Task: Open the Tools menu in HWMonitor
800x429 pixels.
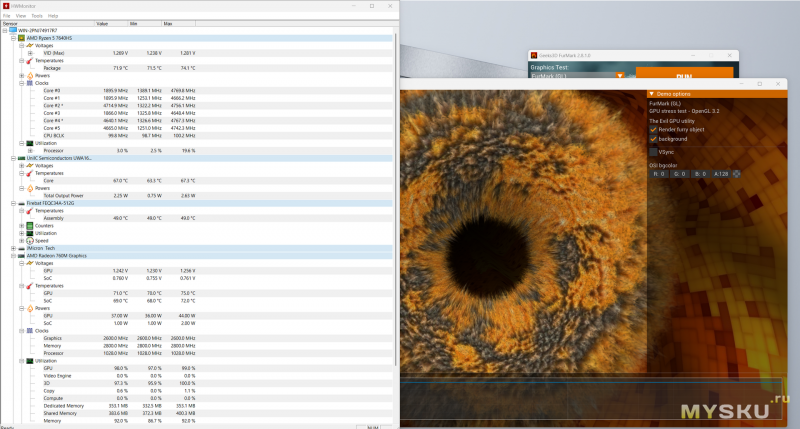Action: [36, 16]
